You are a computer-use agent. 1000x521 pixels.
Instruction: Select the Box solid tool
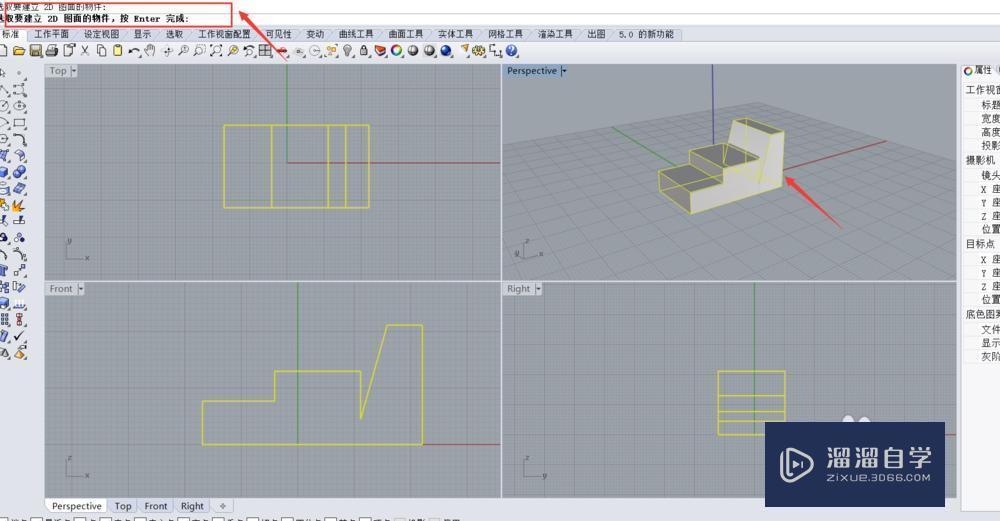[x=5, y=172]
